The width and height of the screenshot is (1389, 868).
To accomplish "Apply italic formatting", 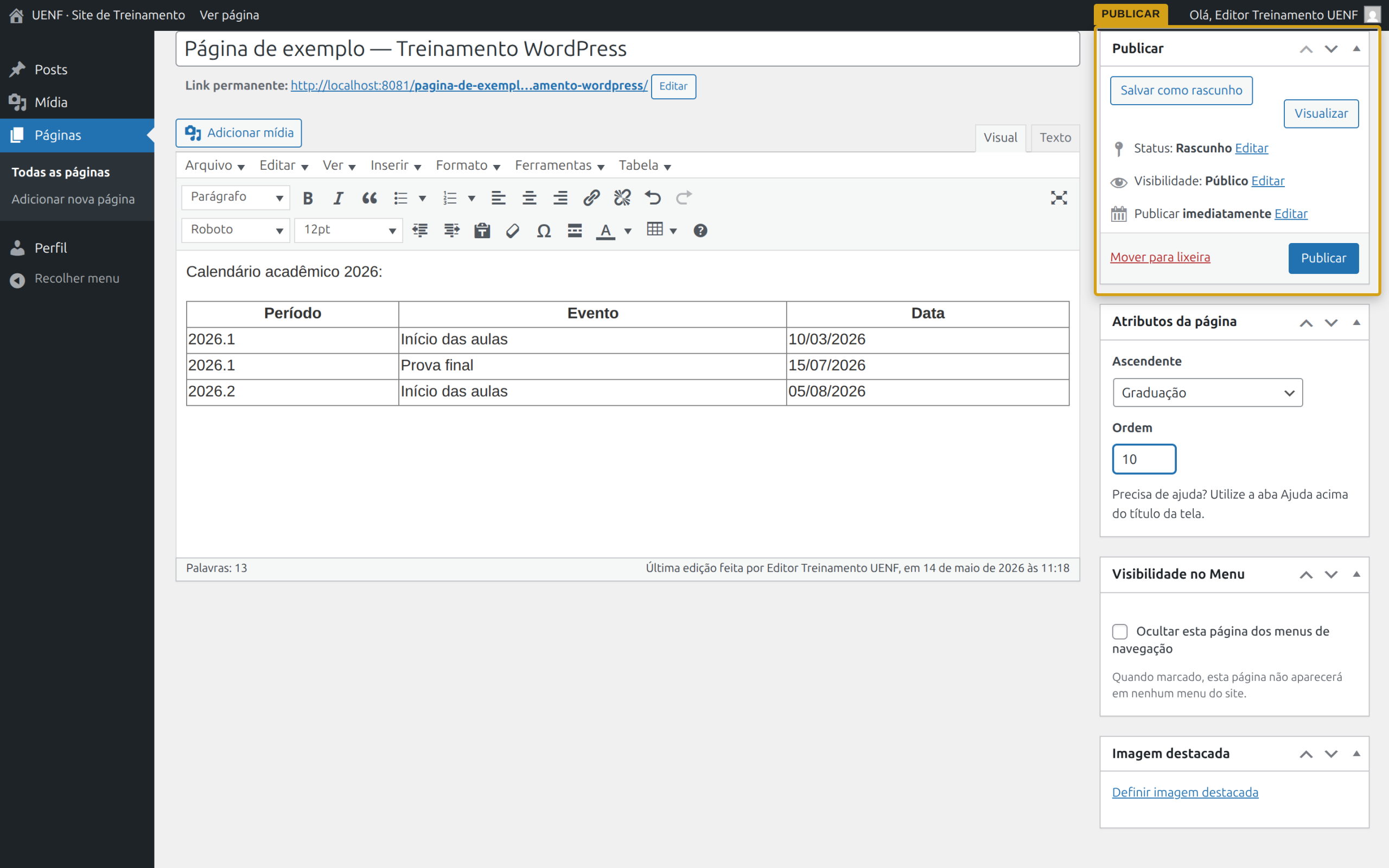I will [338, 198].
